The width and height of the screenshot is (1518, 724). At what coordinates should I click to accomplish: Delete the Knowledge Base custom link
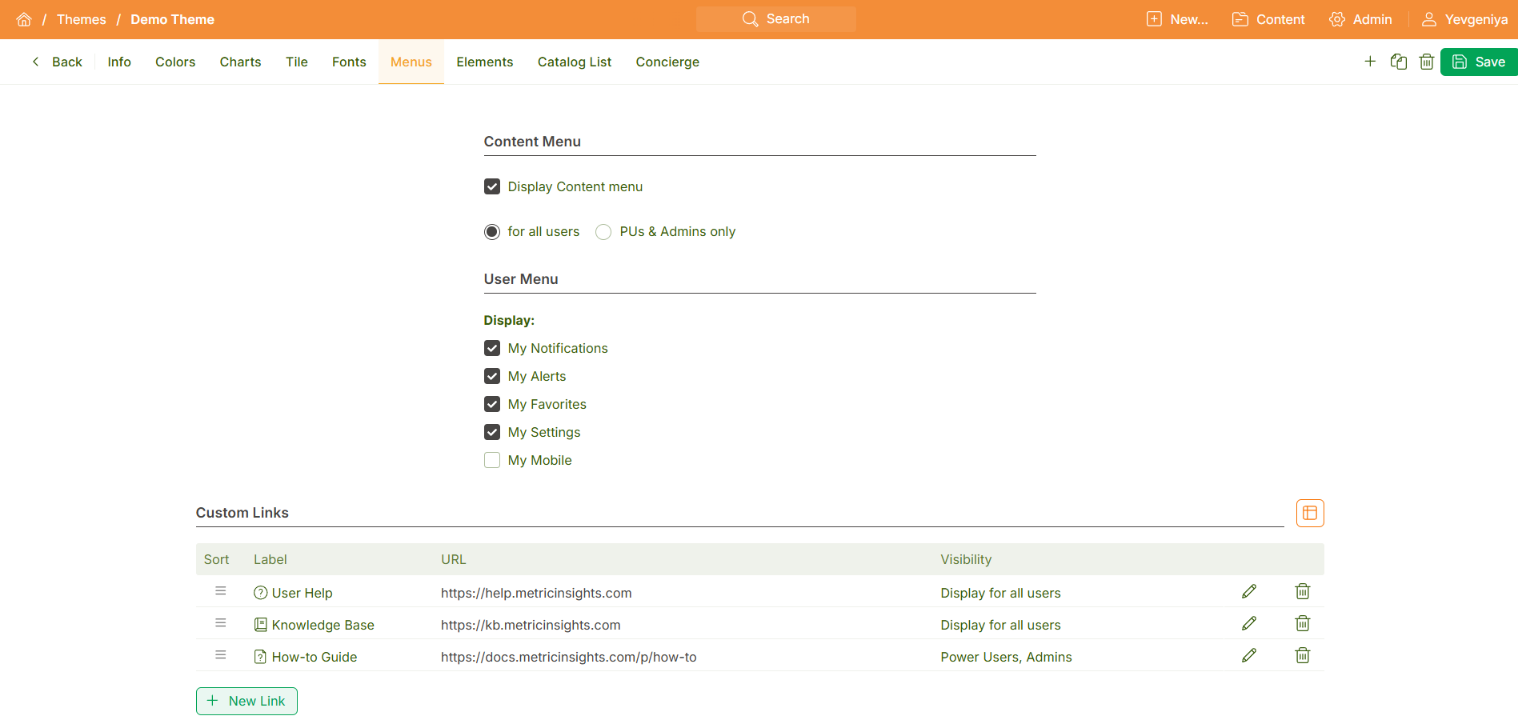pos(1302,624)
